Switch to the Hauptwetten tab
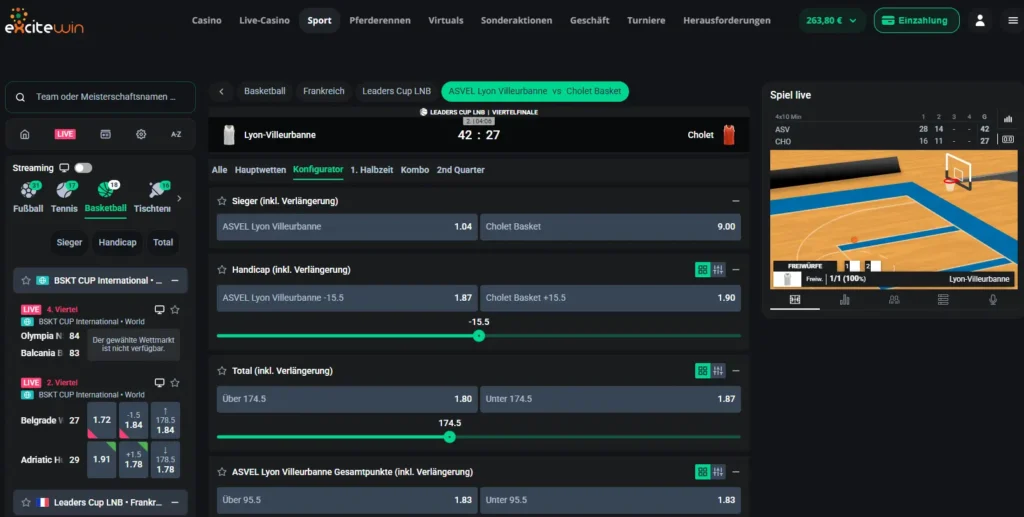The height and width of the screenshot is (517, 1024). [x=261, y=170]
